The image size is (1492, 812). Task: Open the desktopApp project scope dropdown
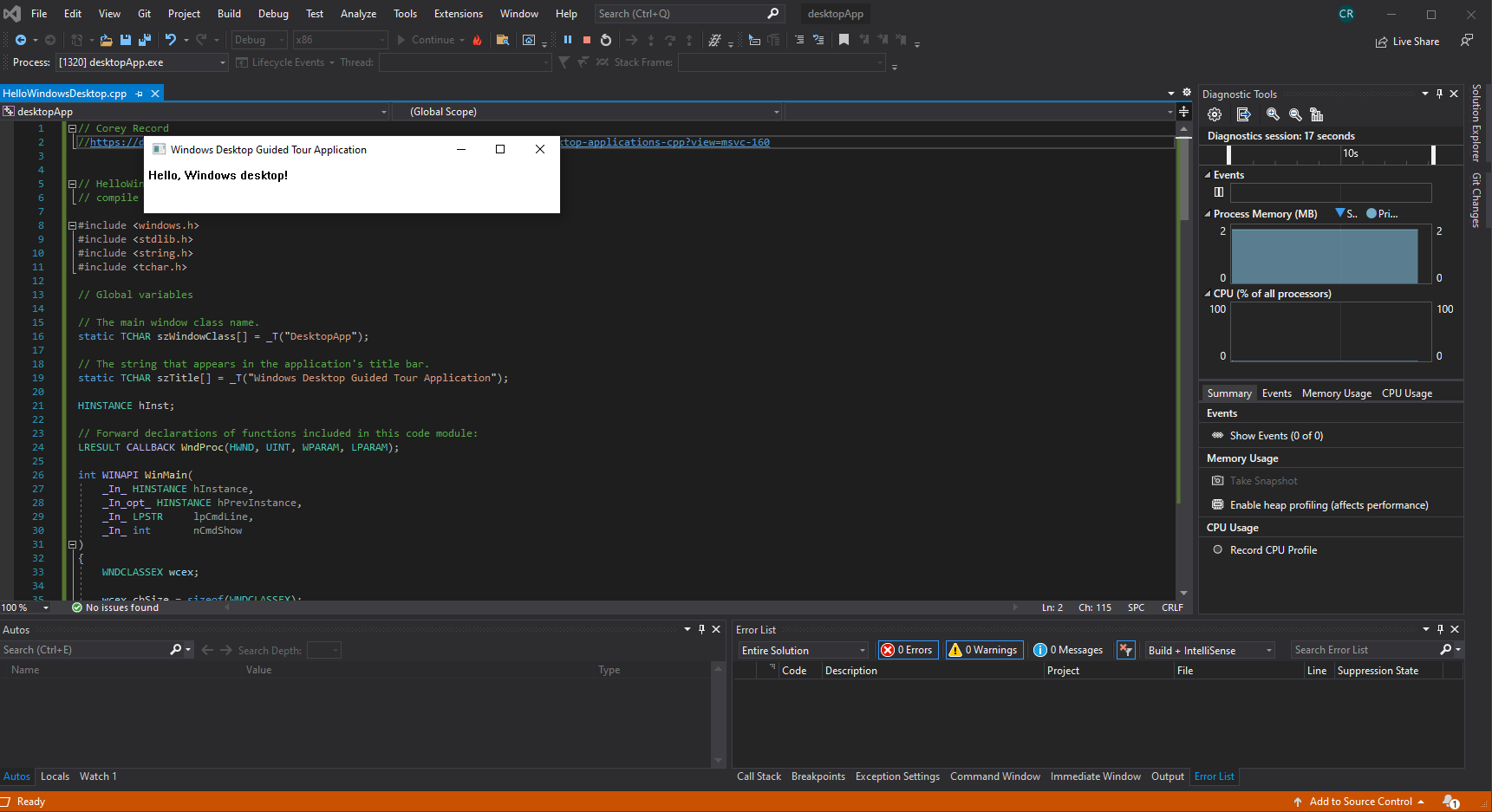pyautogui.click(x=195, y=112)
